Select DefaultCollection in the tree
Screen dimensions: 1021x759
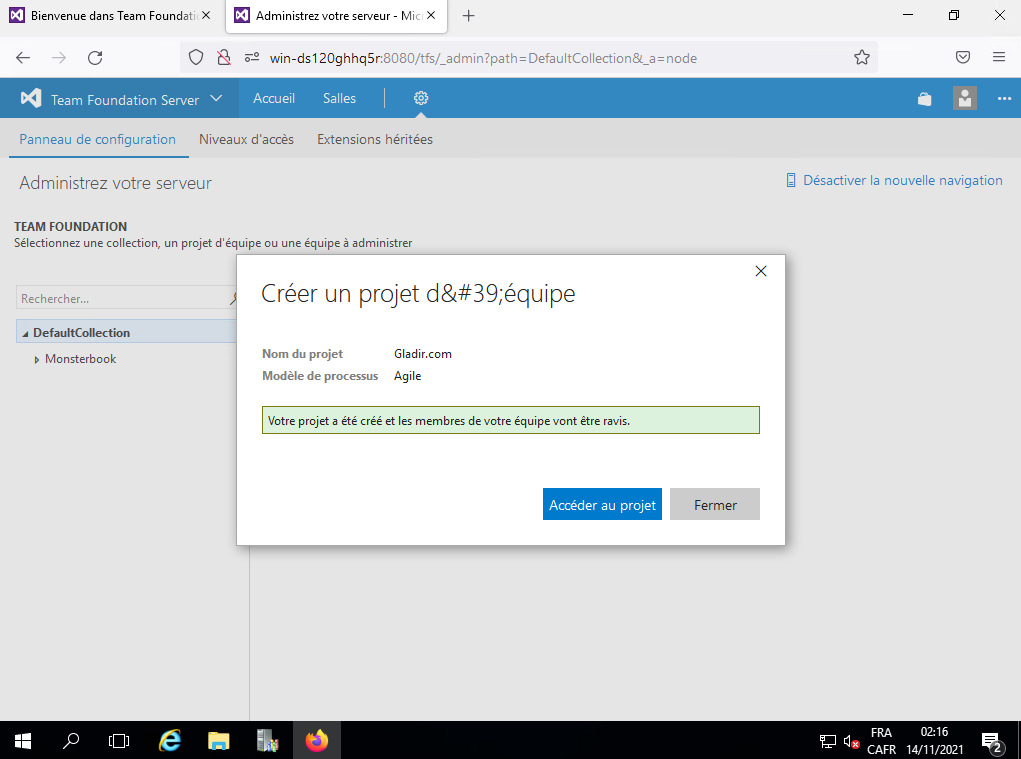point(81,333)
